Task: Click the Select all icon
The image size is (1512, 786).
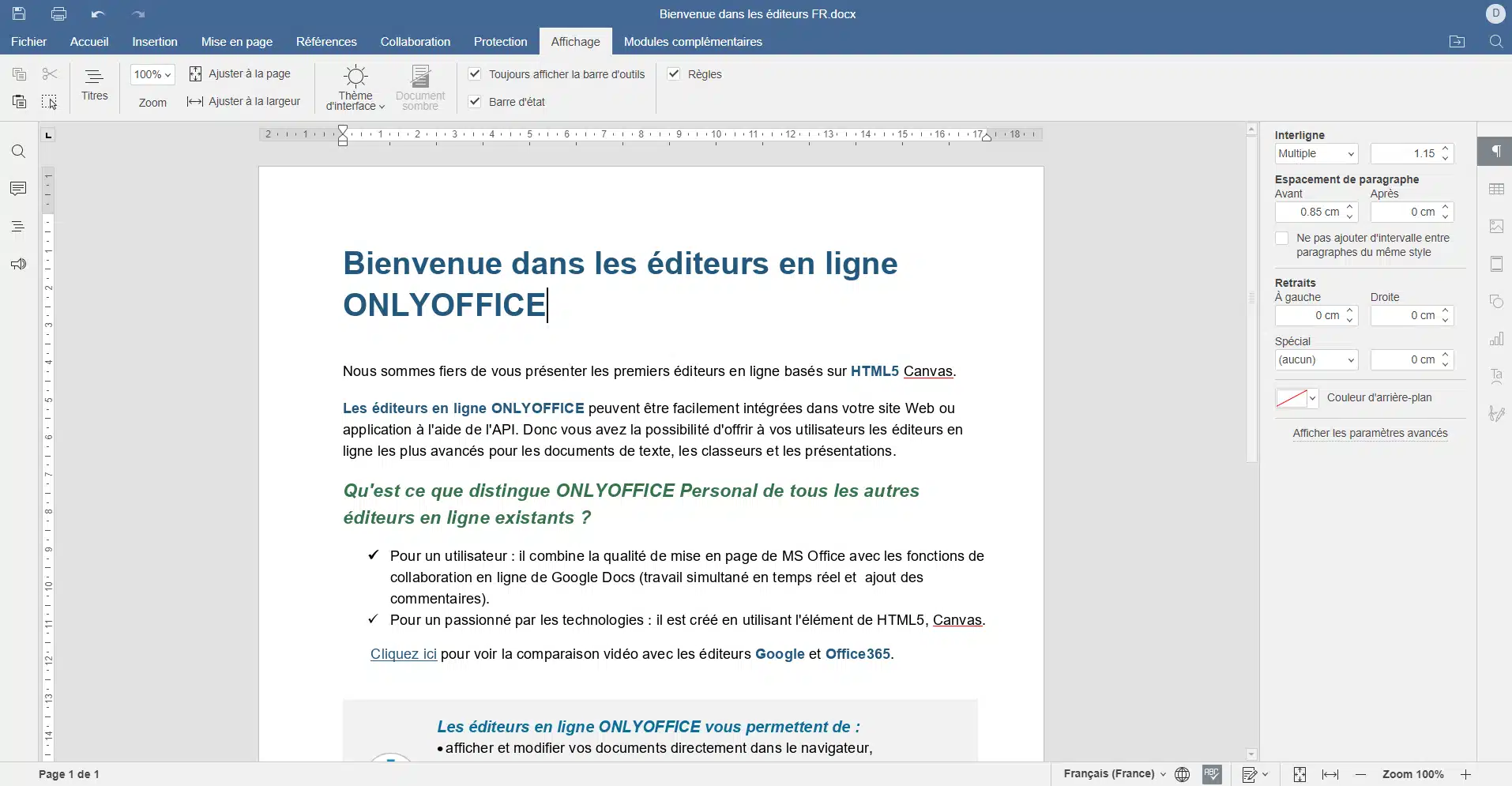Action: click(x=50, y=101)
